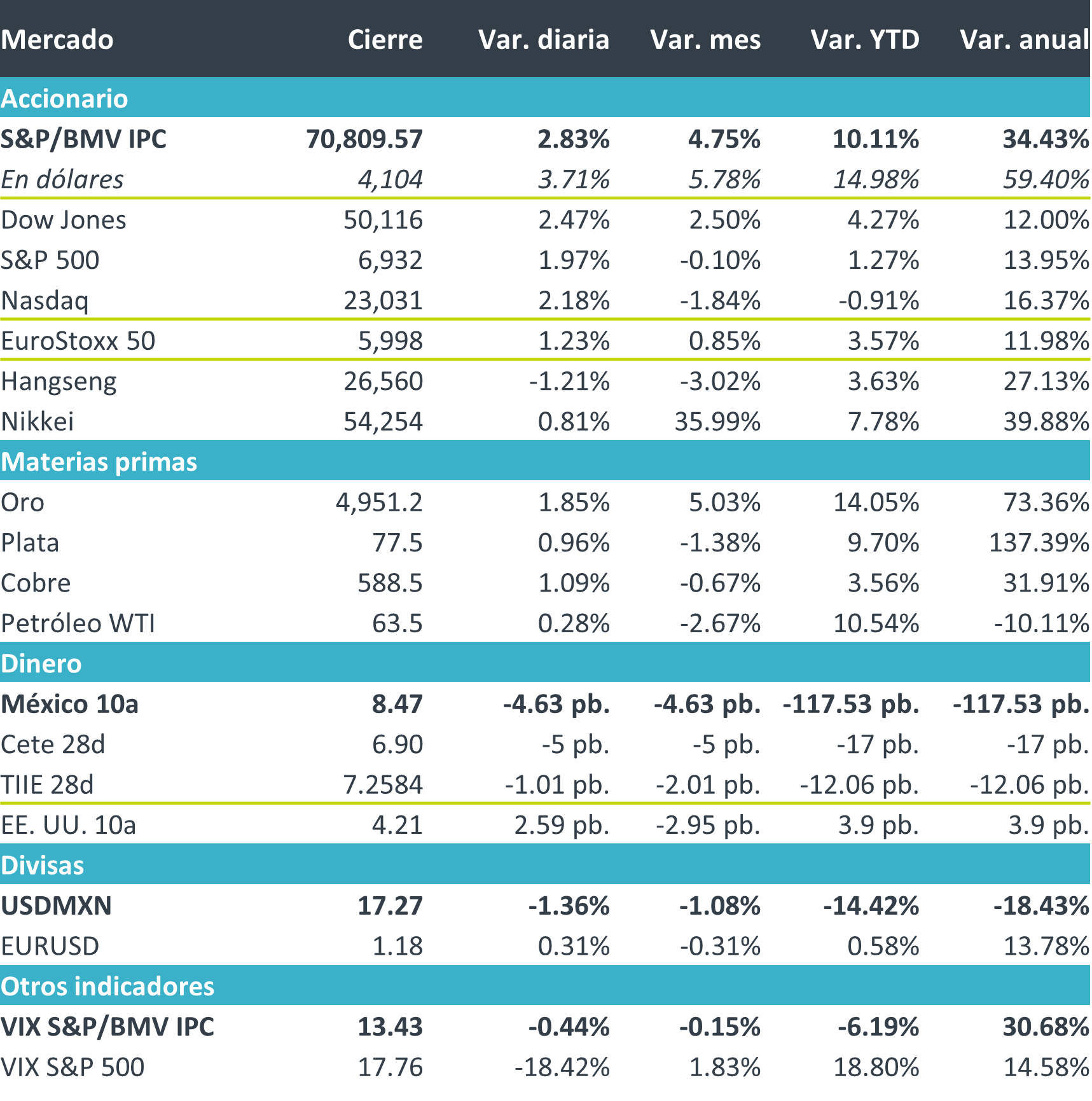
Task: Click the Materias primas section header
Action: [99, 462]
